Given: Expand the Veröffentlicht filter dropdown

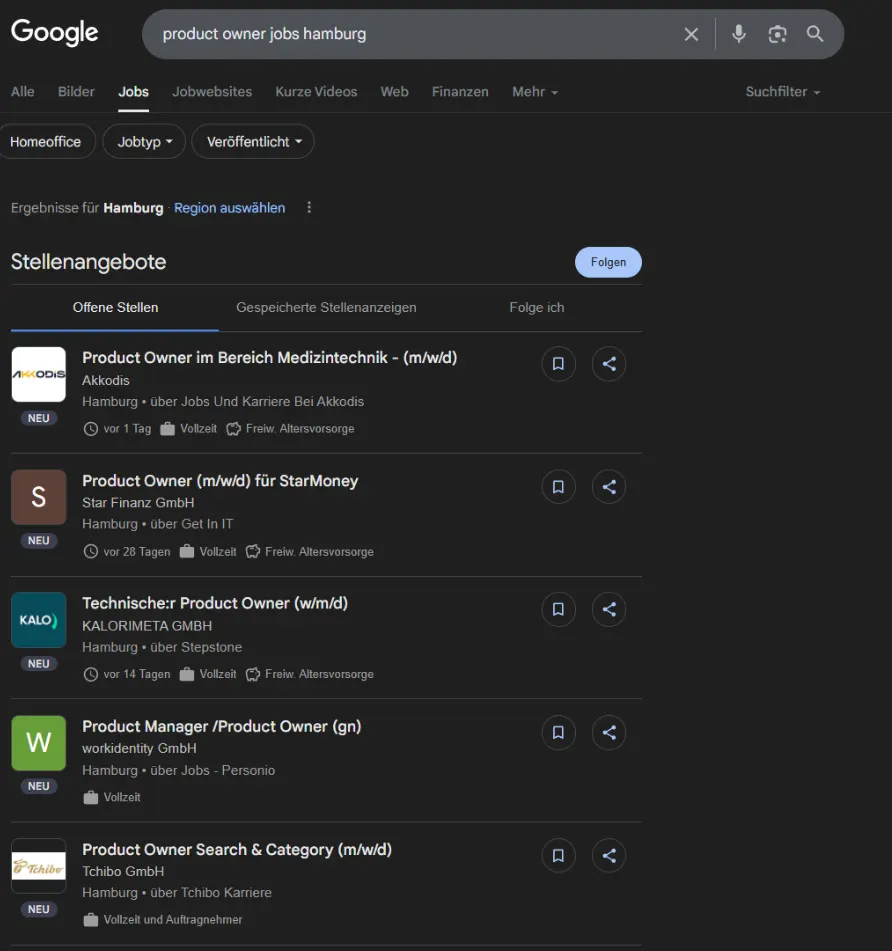Looking at the screenshot, I should 253,142.
